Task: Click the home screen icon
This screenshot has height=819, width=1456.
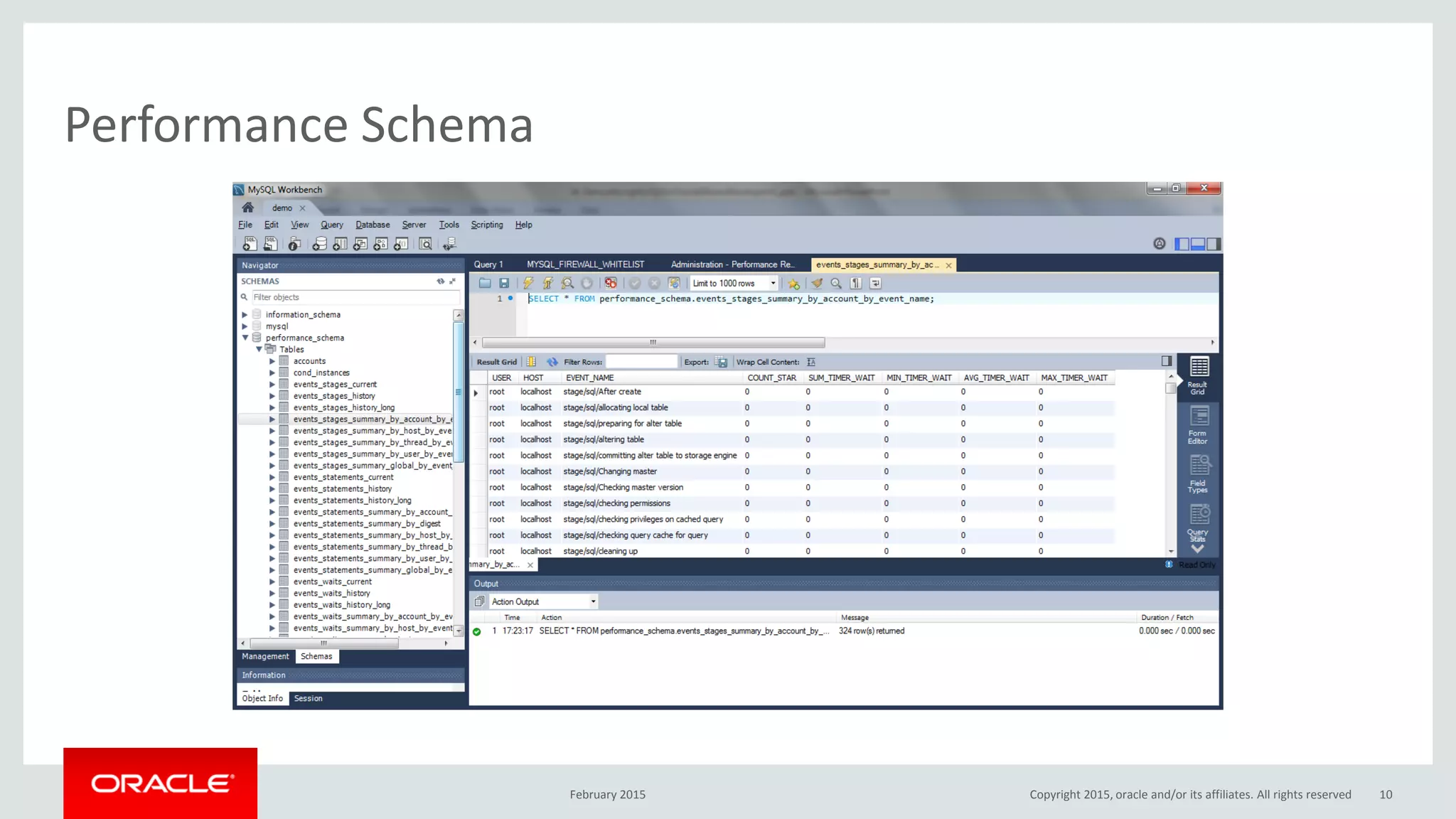Action: tap(247, 208)
